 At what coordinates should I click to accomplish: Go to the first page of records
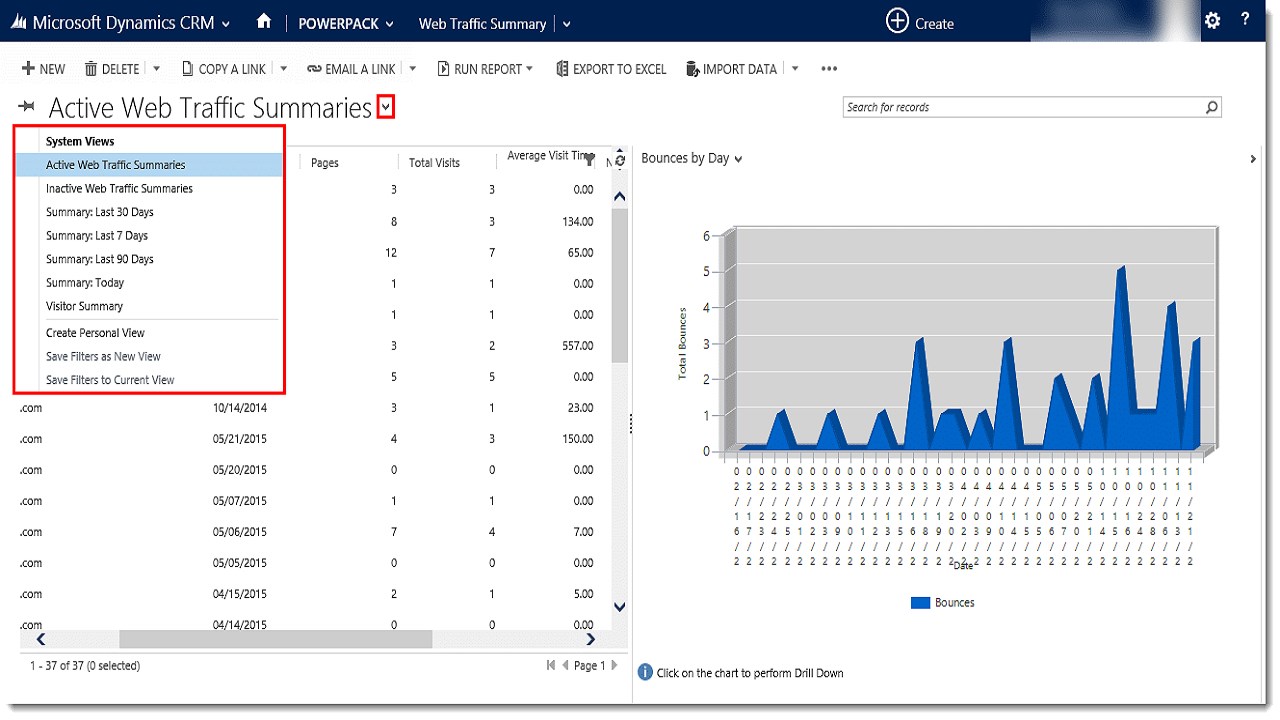pyautogui.click(x=551, y=665)
